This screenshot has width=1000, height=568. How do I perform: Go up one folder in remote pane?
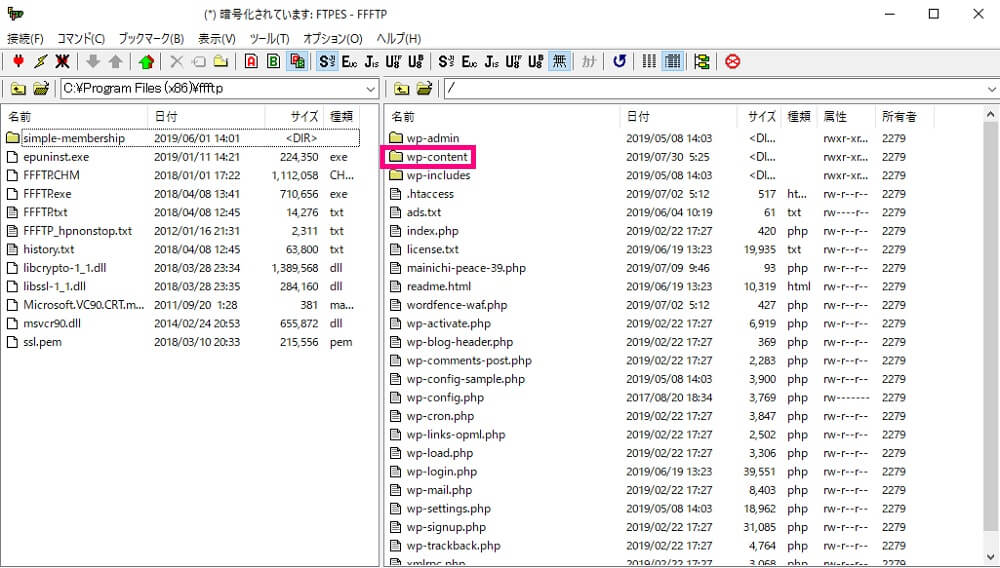[x=401, y=89]
